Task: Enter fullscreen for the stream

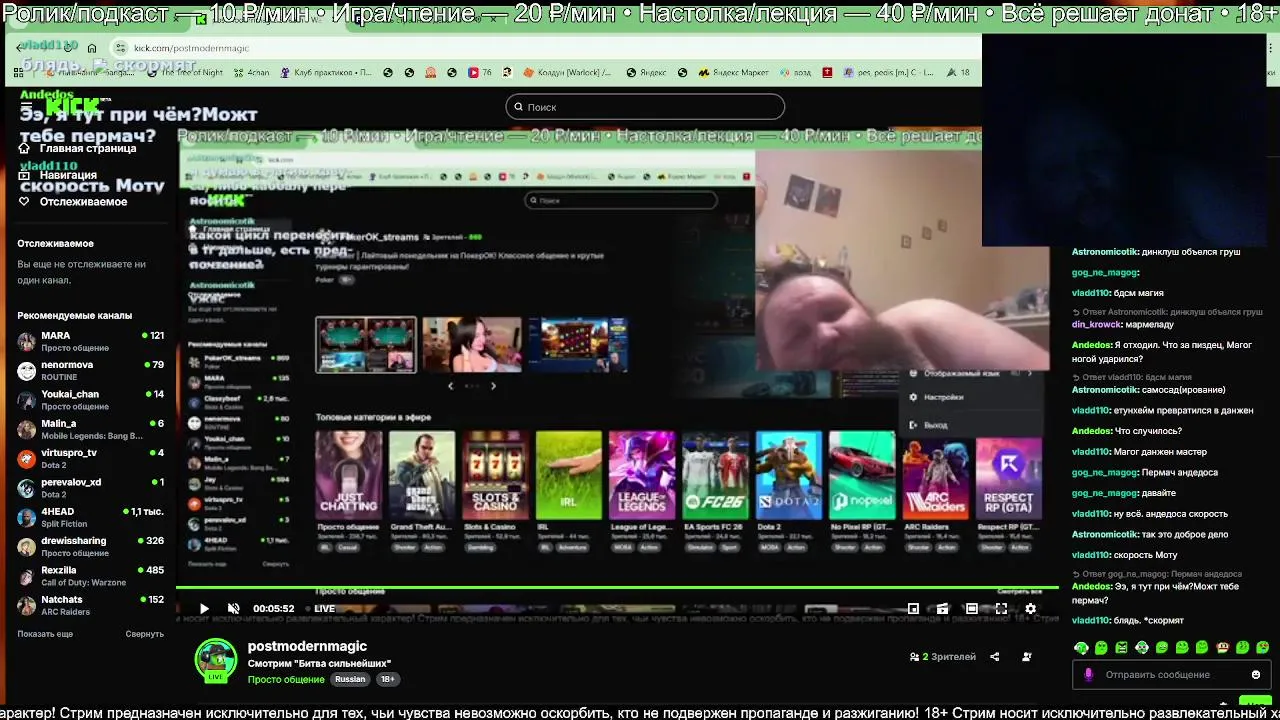Action: 1001,608
